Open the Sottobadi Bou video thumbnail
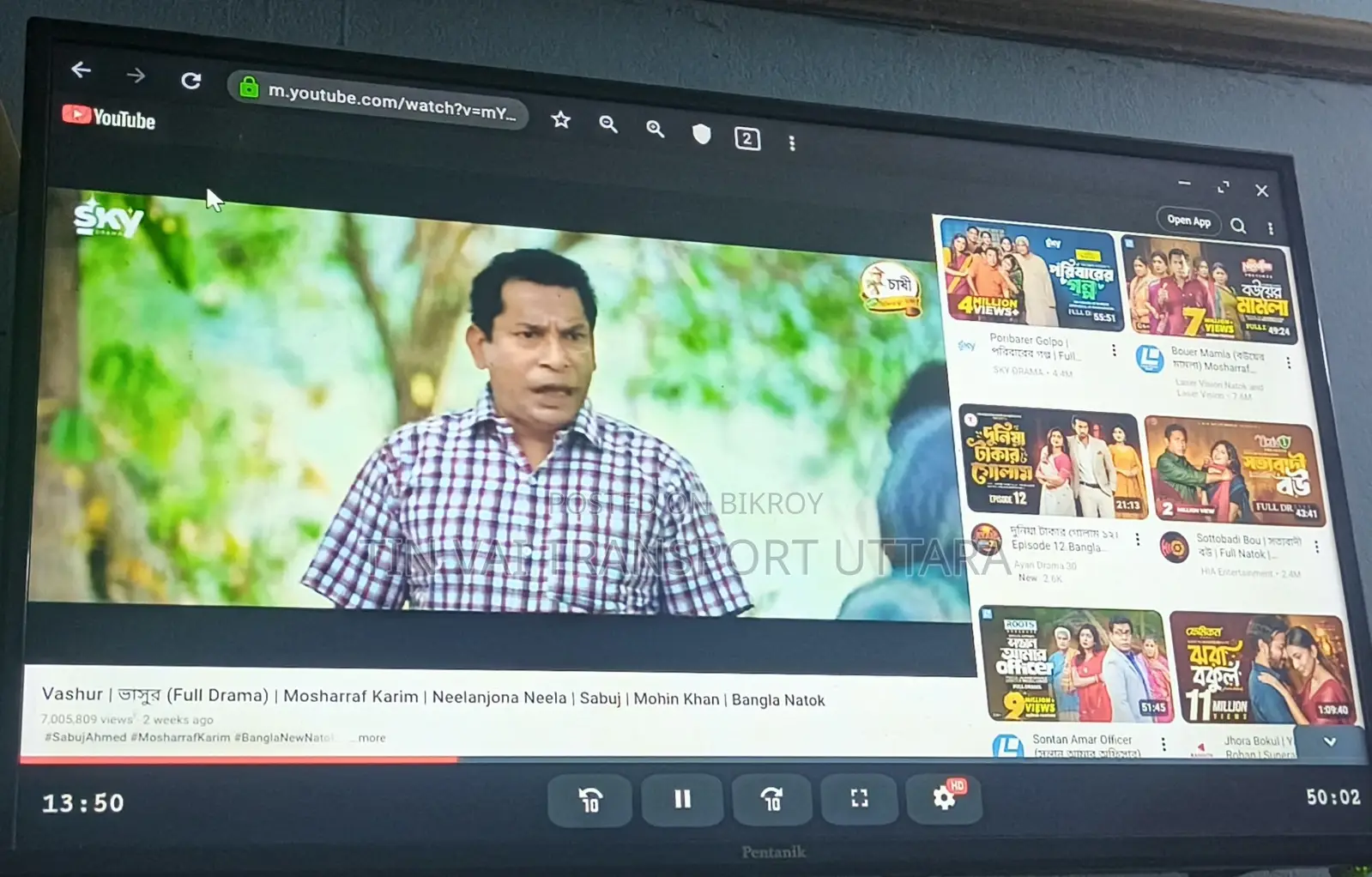This screenshot has width=1372, height=877. tap(1235, 471)
